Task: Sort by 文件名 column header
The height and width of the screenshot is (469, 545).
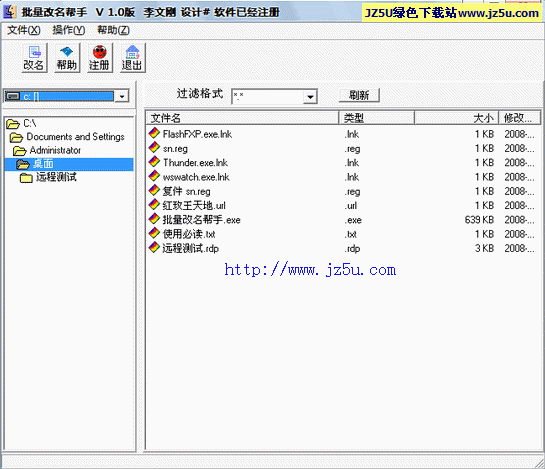Action: [x=242, y=118]
